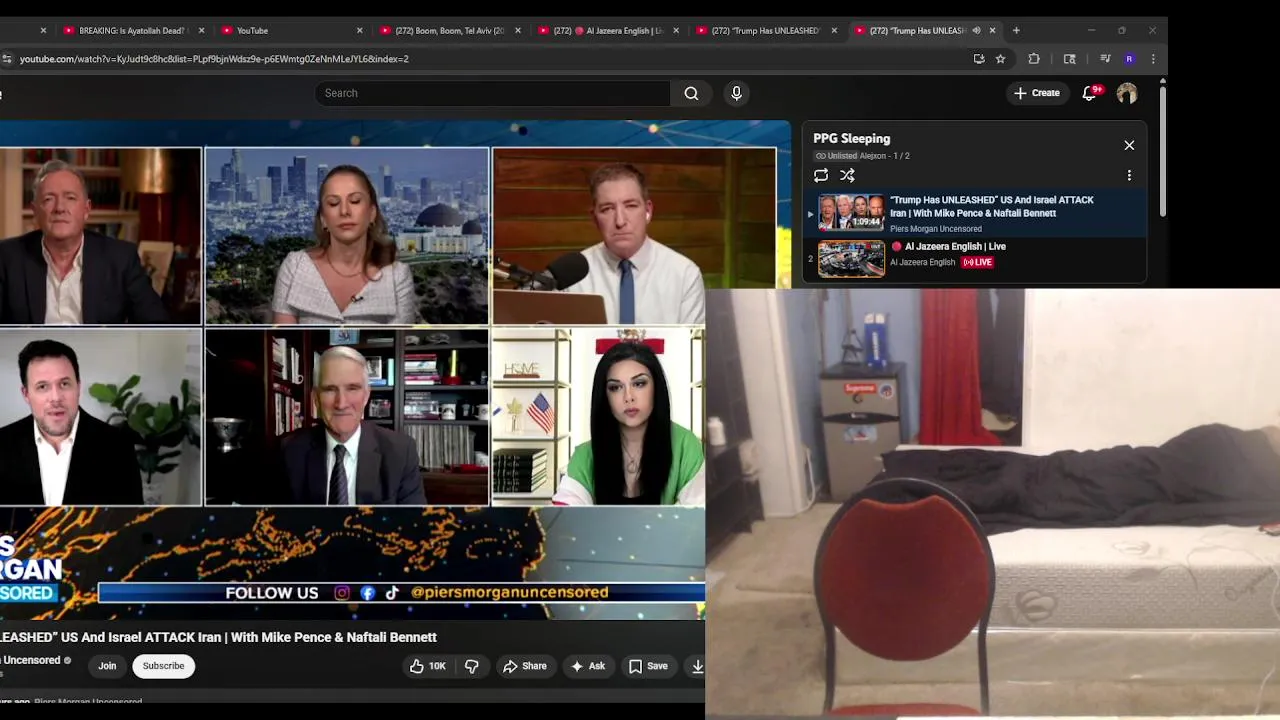Open the Trump Has UNLEASHED playlist thumbnail
The image size is (1280, 720).
851,212
